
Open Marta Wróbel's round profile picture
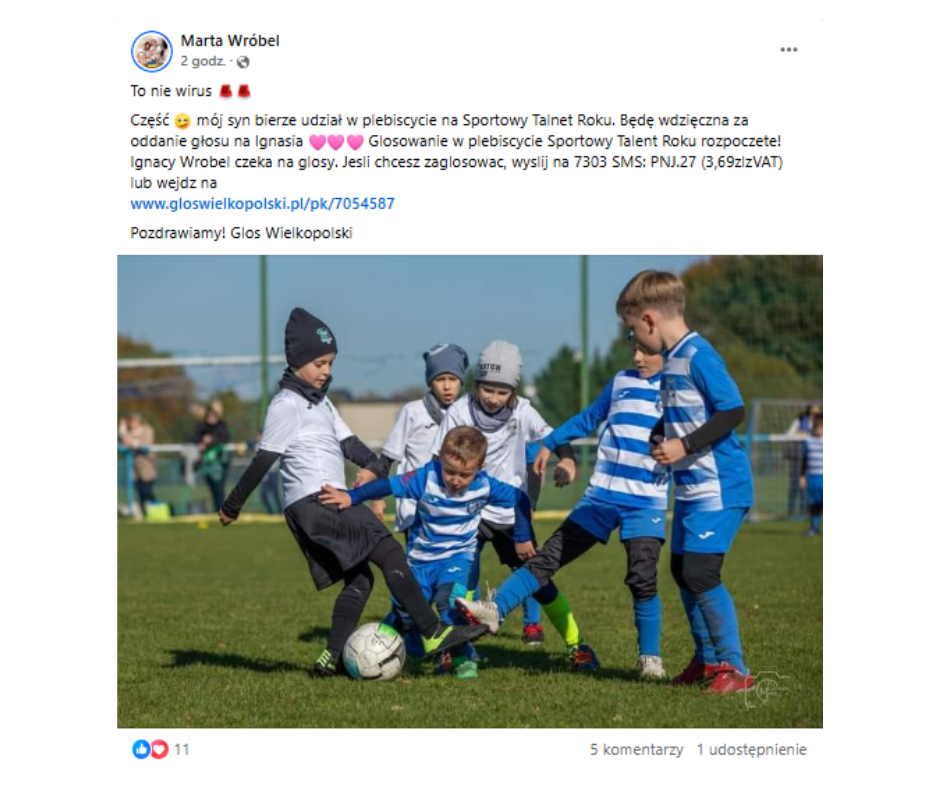[x=152, y=51]
